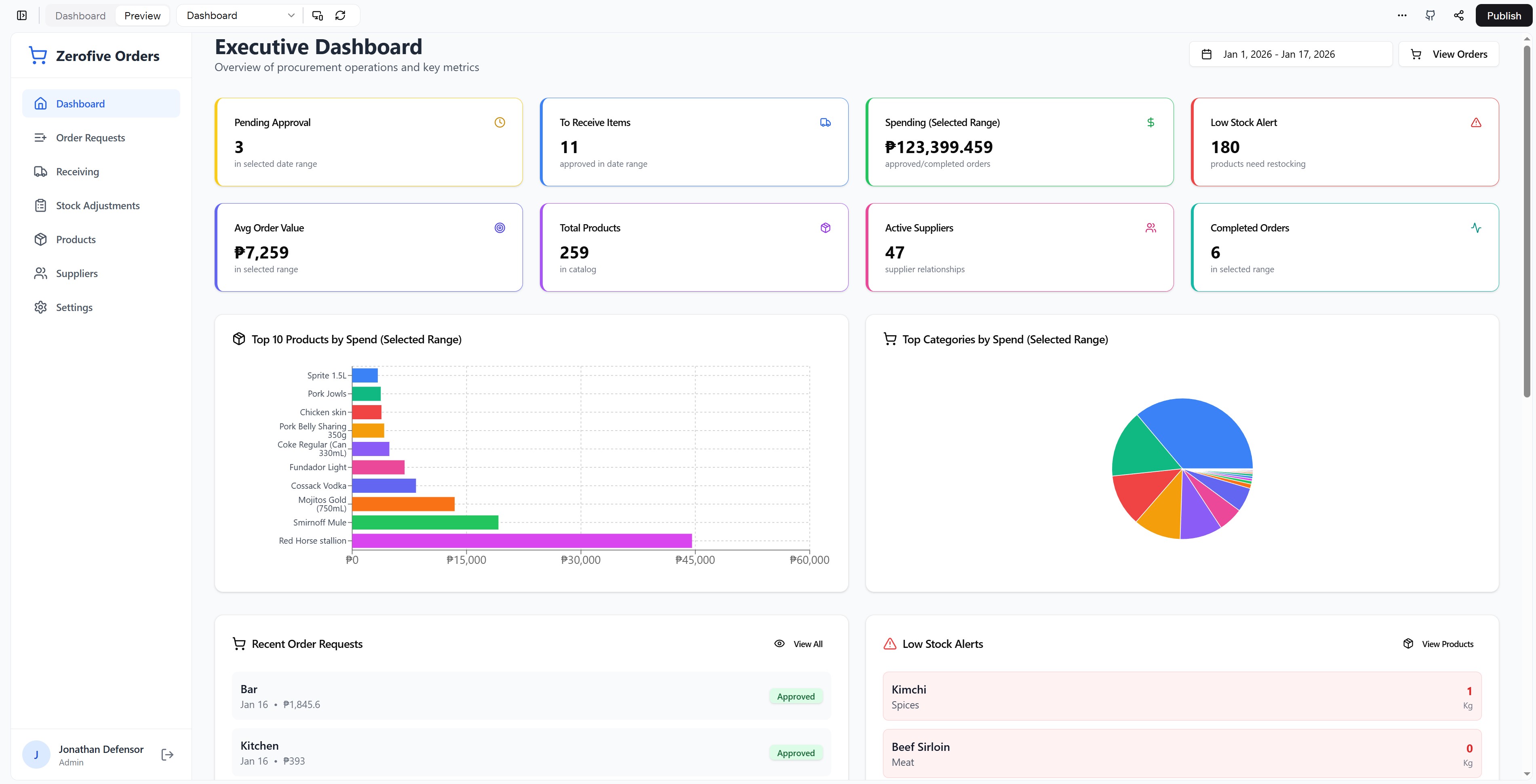Click the Beef Sirloin low stock alert row

1182,754
